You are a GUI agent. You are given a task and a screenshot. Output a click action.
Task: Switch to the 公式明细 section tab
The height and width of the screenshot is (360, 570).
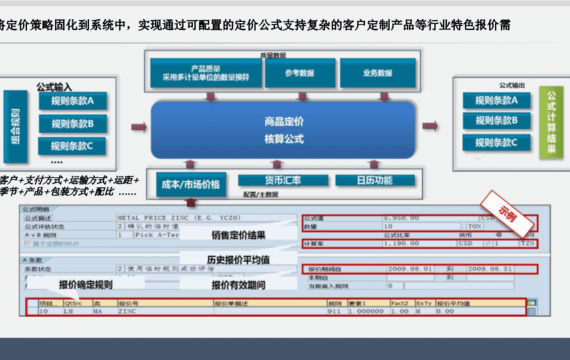[36, 209]
